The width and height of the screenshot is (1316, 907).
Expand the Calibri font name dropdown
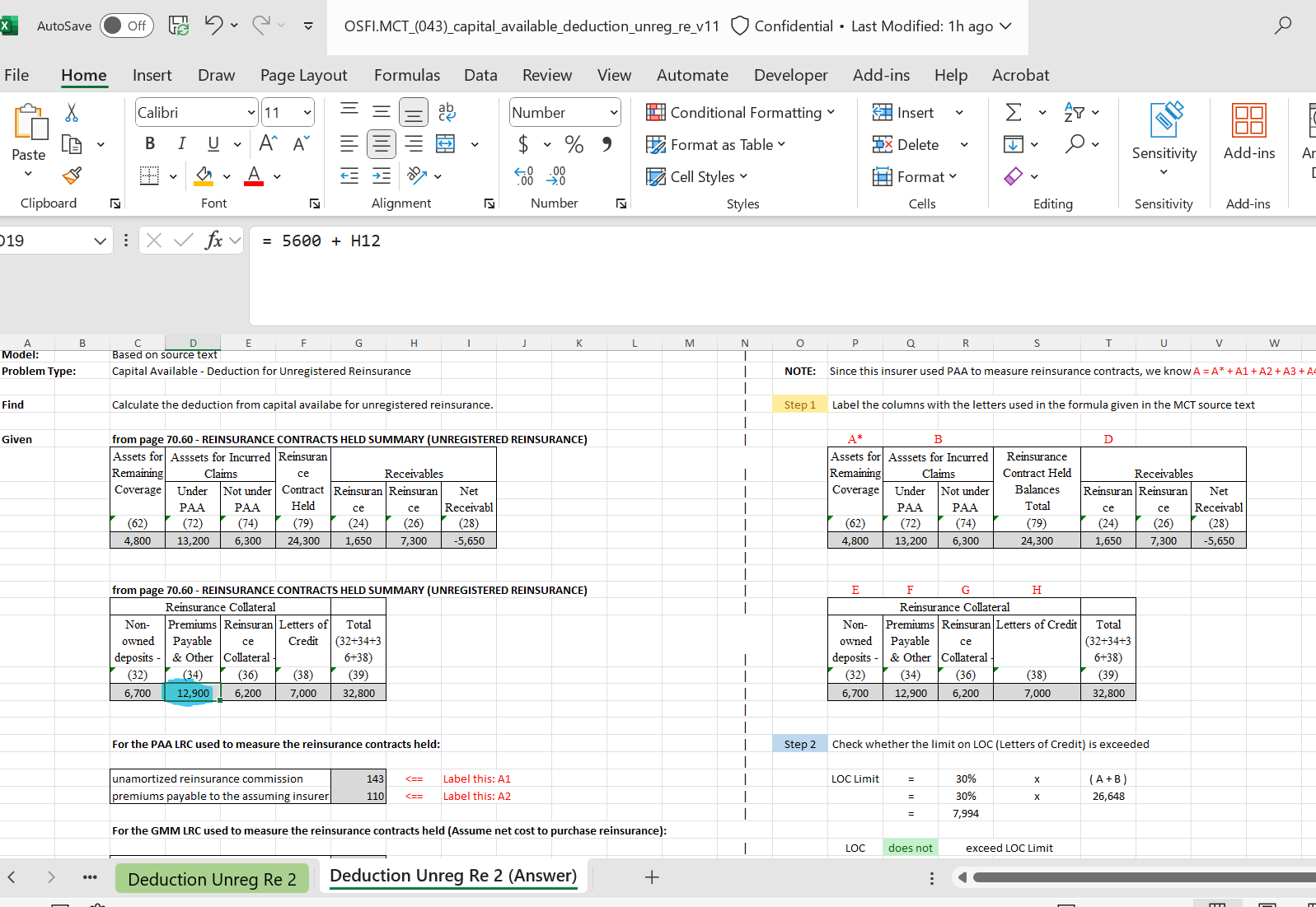[x=251, y=113]
